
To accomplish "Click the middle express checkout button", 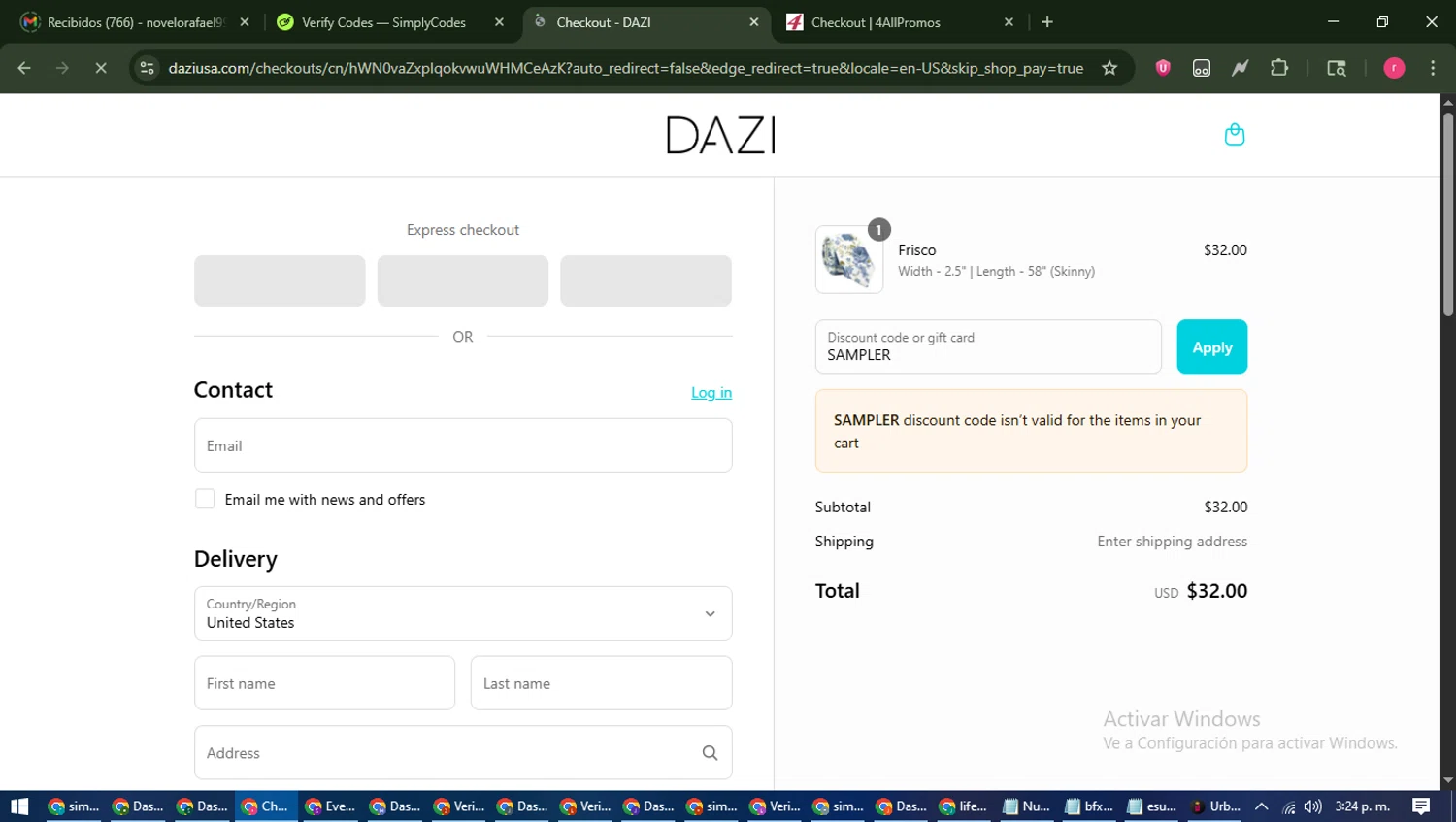I will click(x=463, y=280).
